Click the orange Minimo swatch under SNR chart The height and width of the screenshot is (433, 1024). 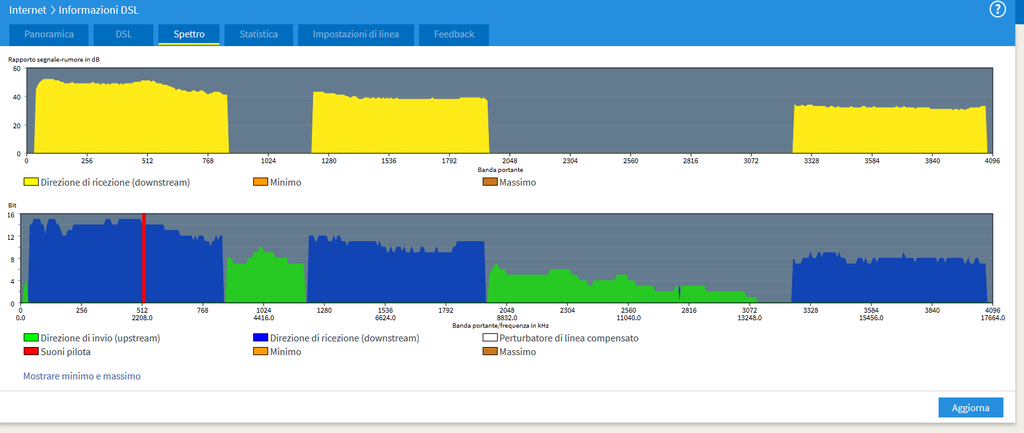coord(260,183)
